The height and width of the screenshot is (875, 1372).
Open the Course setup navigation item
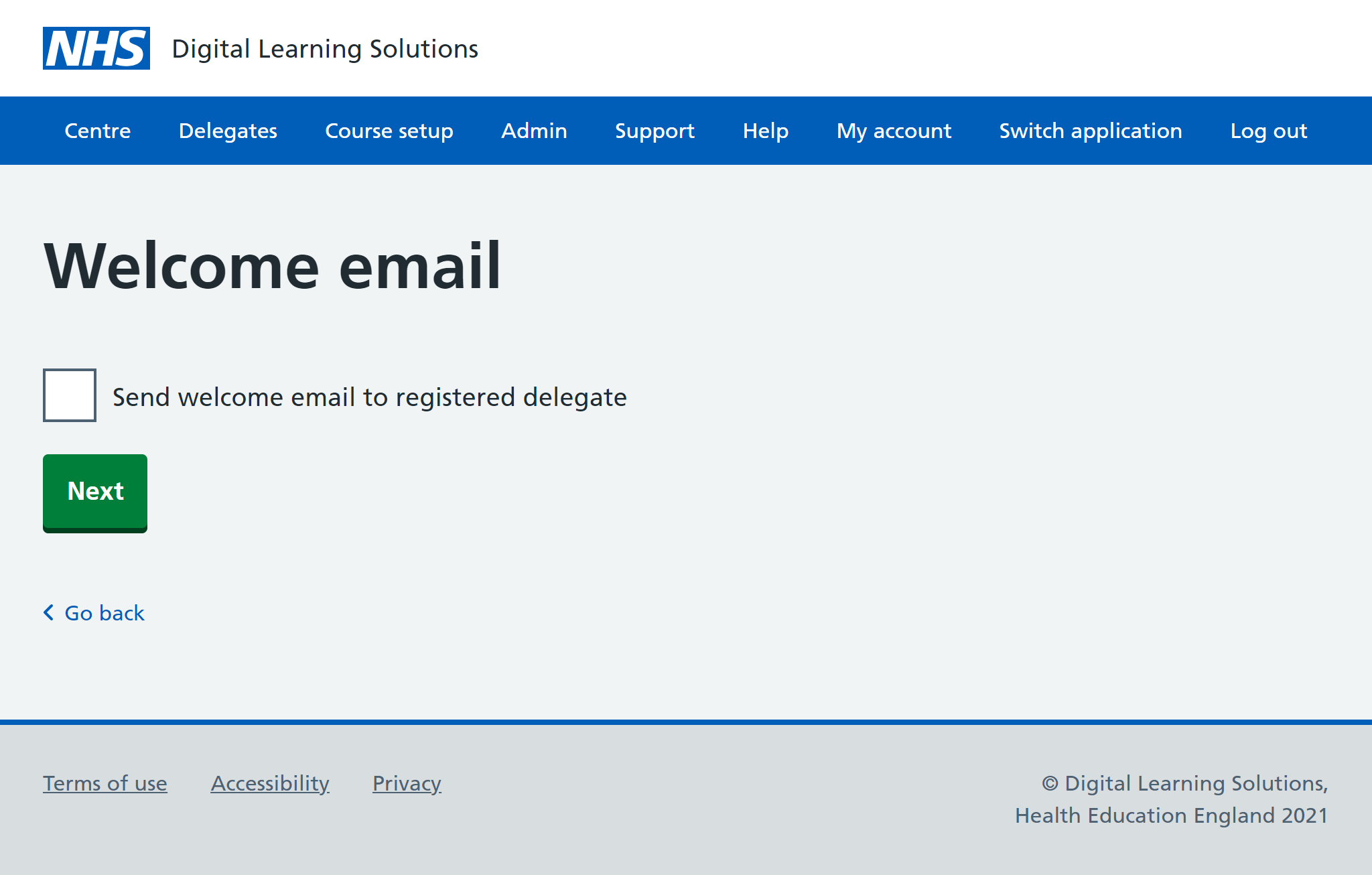tap(389, 131)
